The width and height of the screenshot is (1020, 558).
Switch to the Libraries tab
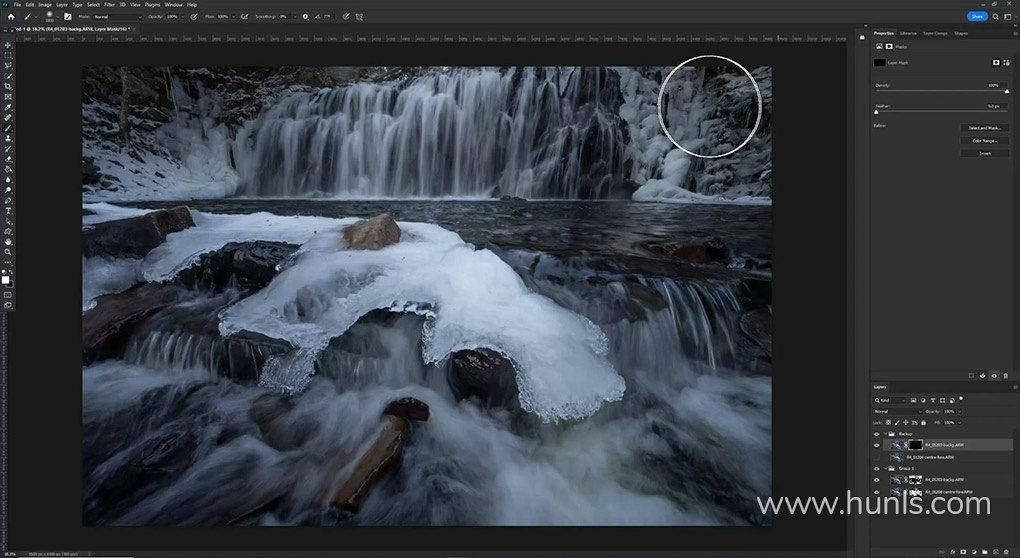click(x=908, y=33)
